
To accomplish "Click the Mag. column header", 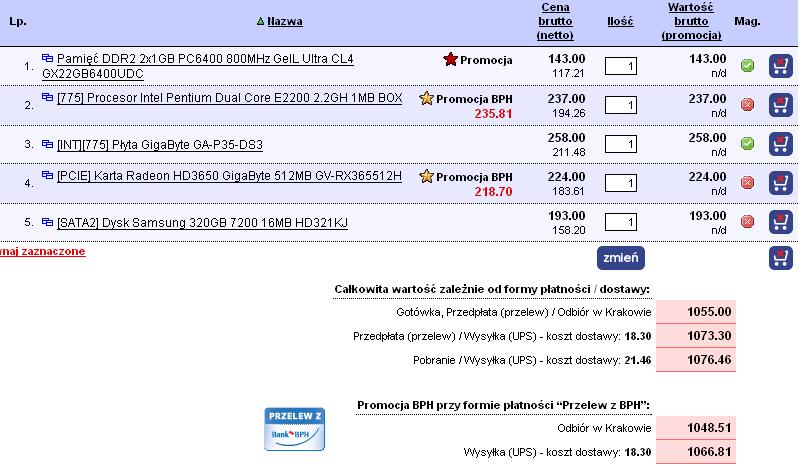I will click(747, 21).
